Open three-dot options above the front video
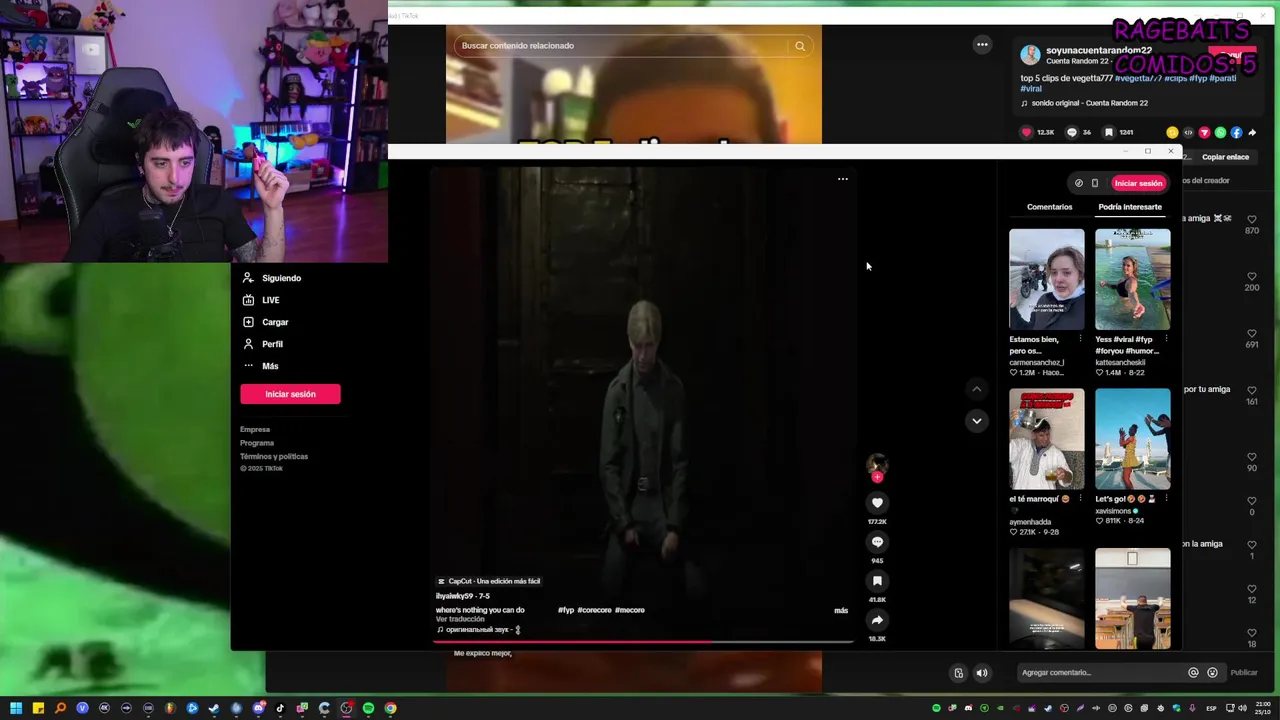 [843, 179]
